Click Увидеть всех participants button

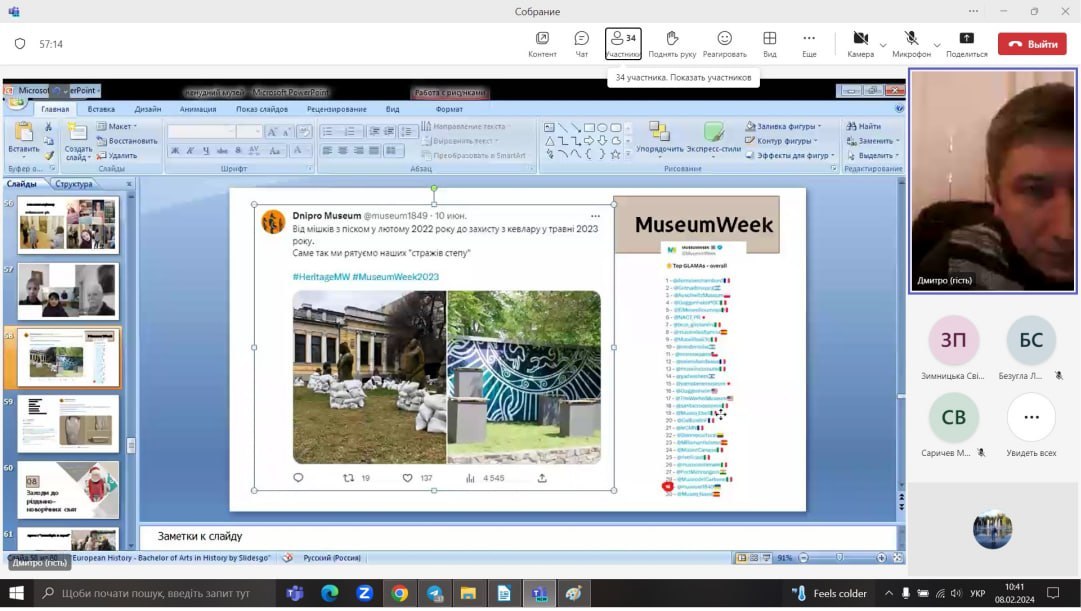[1031, 418]
